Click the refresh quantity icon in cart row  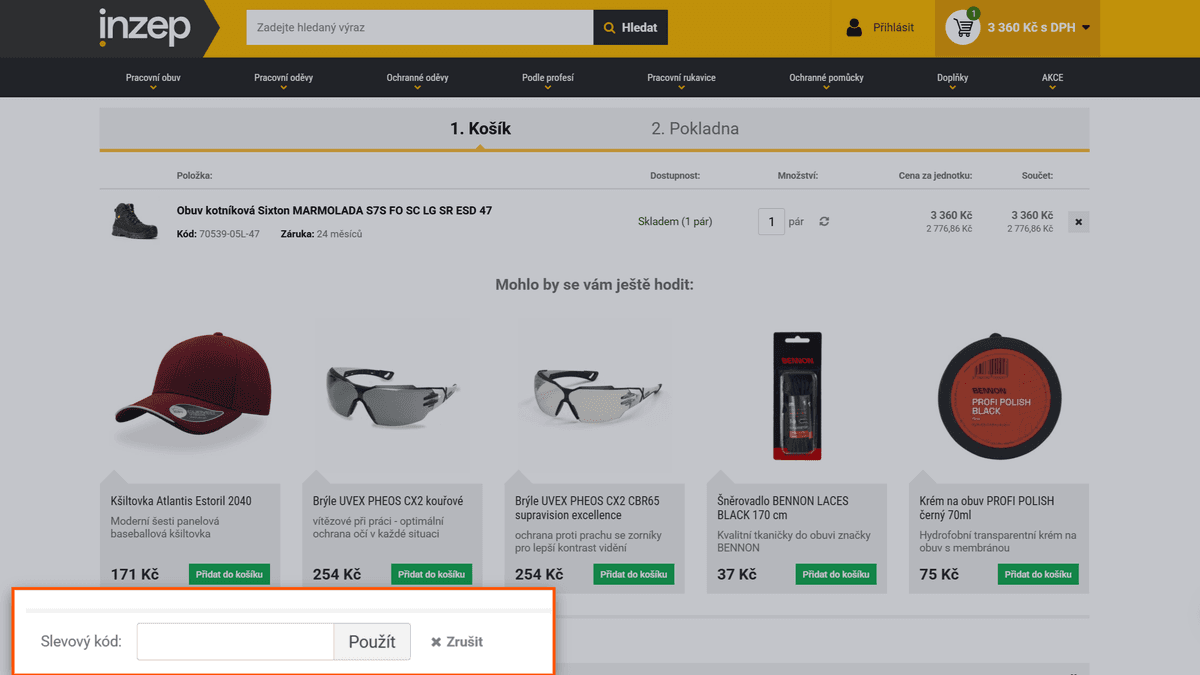824,222
